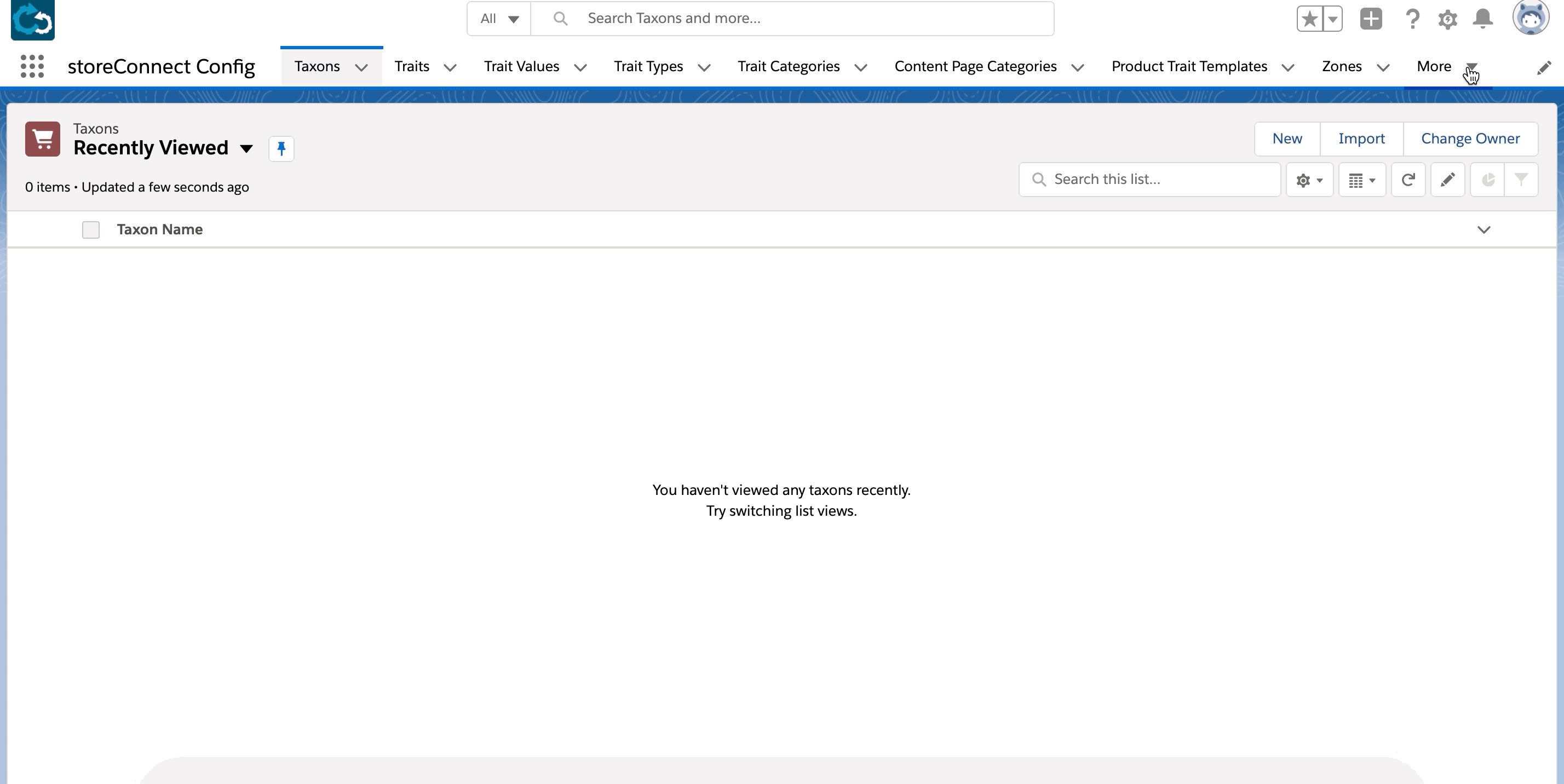The height and width of the screenshot is (784, 1564).
Task: Toggle the select-all rows checkbox
Action: coord(90,230)
